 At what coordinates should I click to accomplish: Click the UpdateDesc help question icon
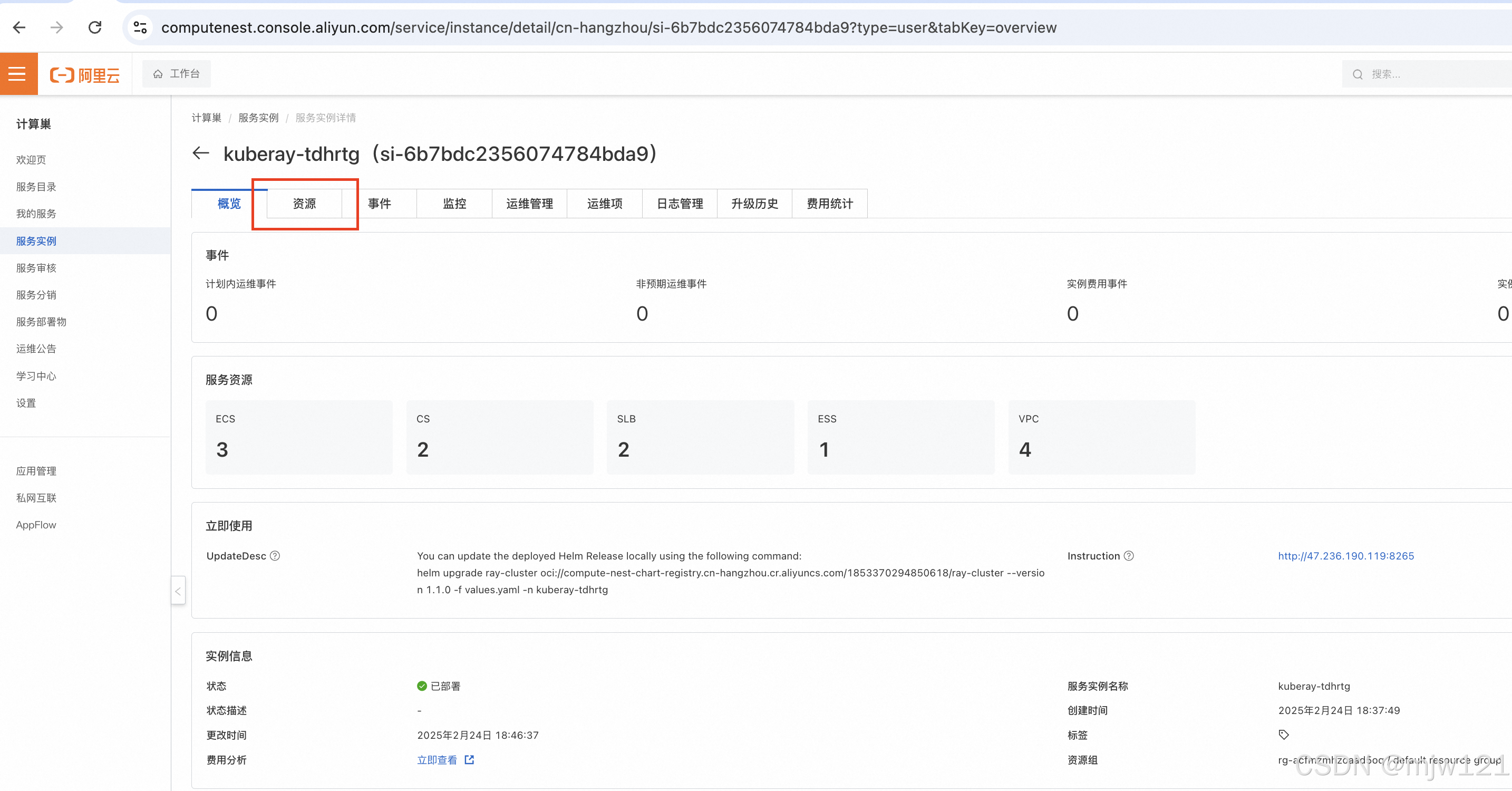(275, 555)
